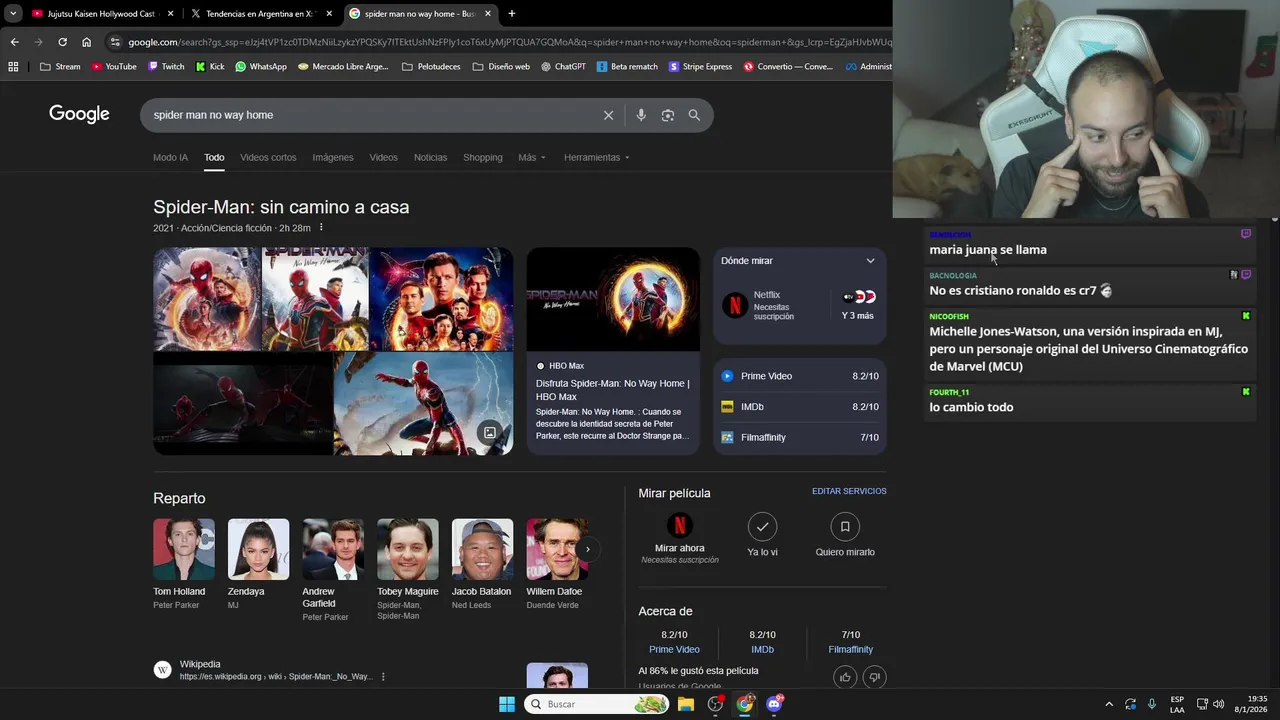Select the Videos cortos tab
This screenshot has width=1280, height=720.
click(x=268, y=157)
